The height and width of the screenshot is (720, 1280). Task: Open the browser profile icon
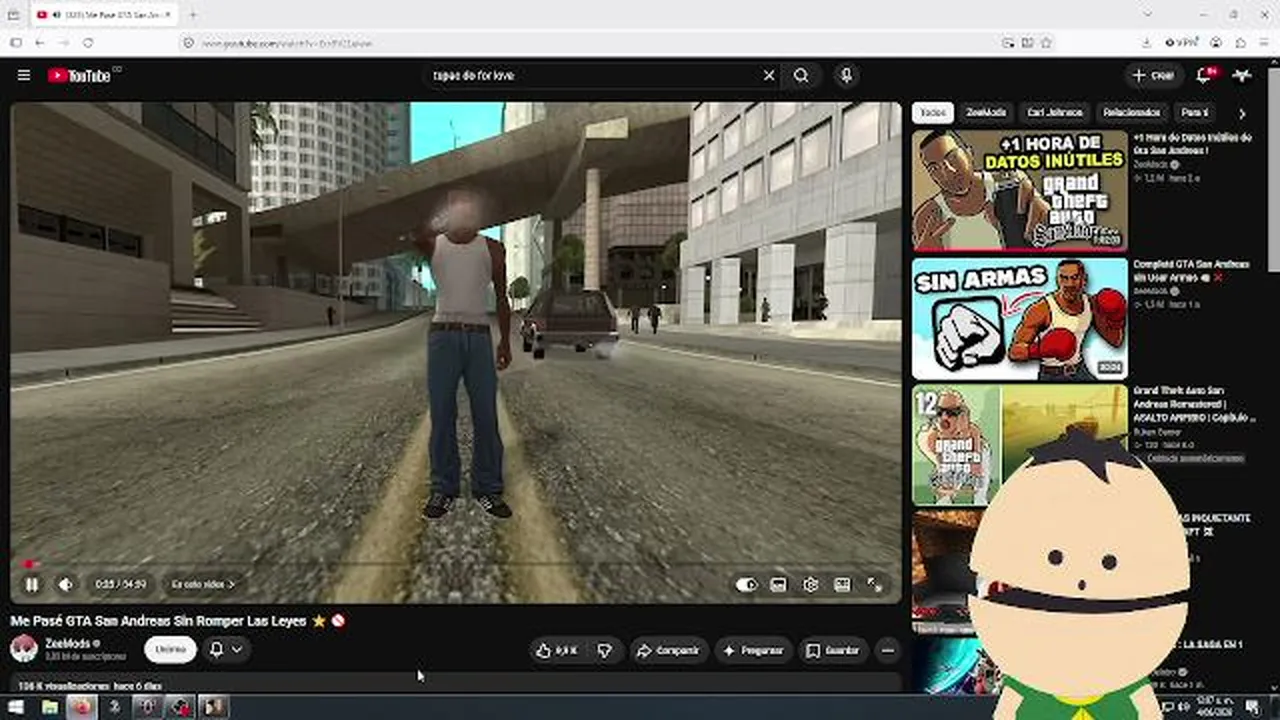pos(1216,43)
